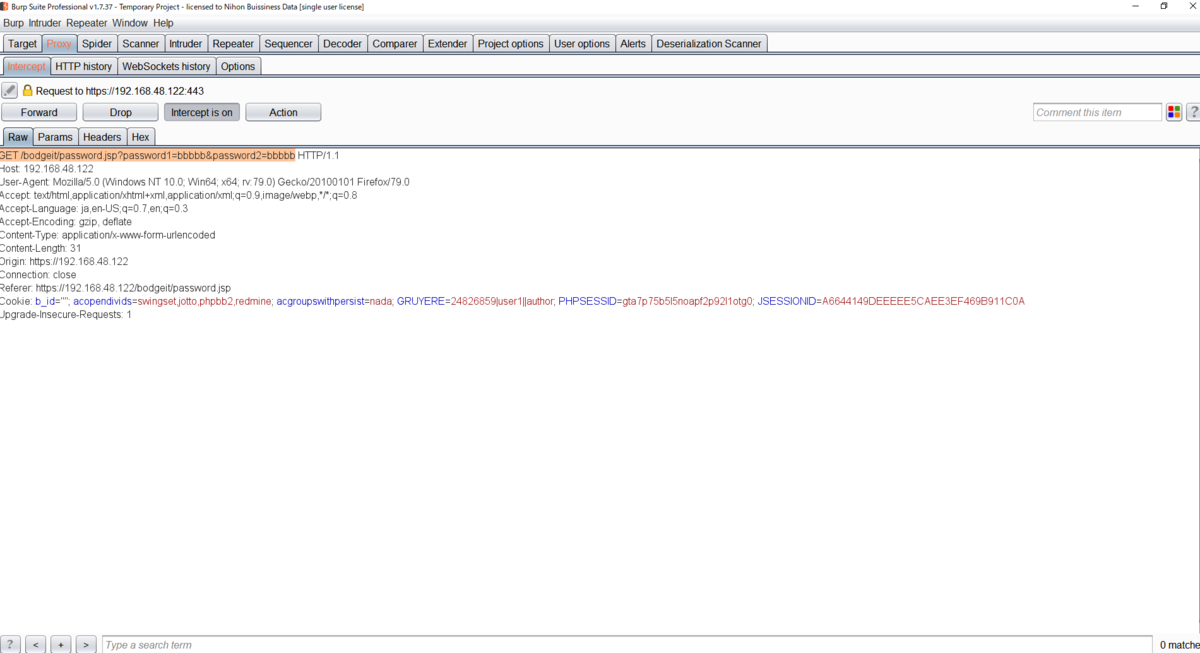Click the Referer header line
Image resolution: width=1200 pixels, height=653 pixels.
point(116,288)
